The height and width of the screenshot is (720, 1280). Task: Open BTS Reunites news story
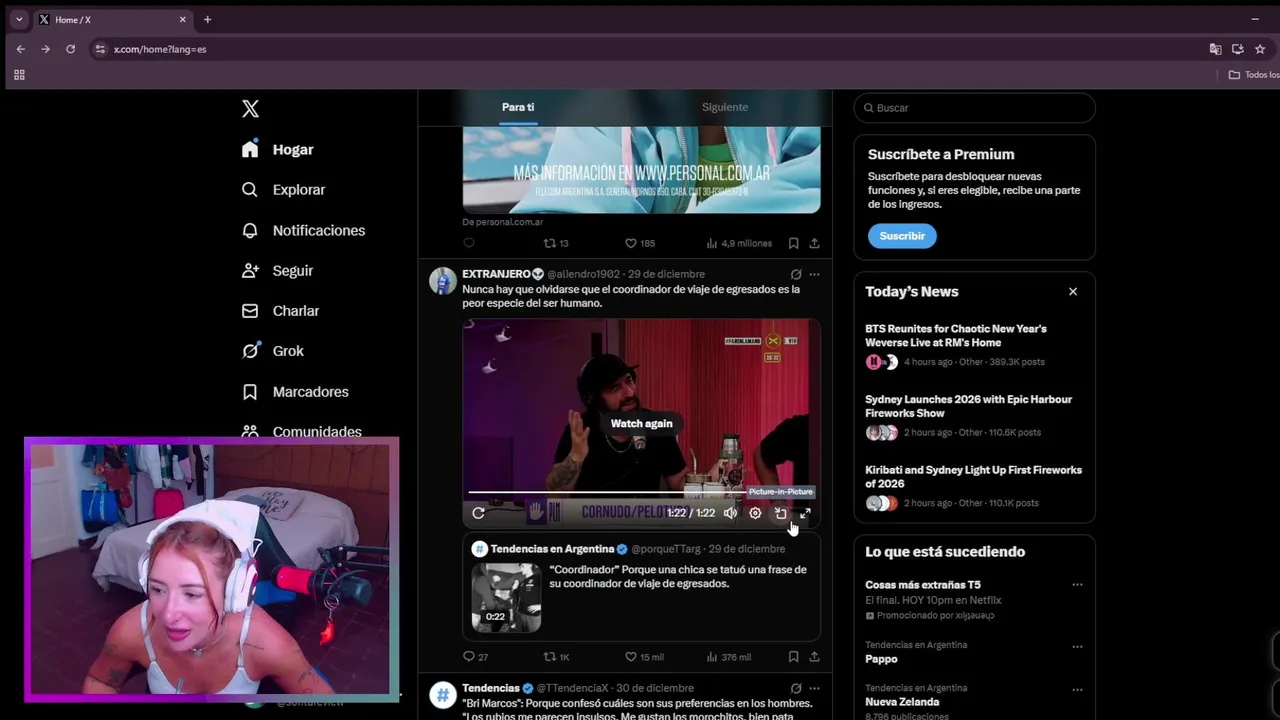974,345
